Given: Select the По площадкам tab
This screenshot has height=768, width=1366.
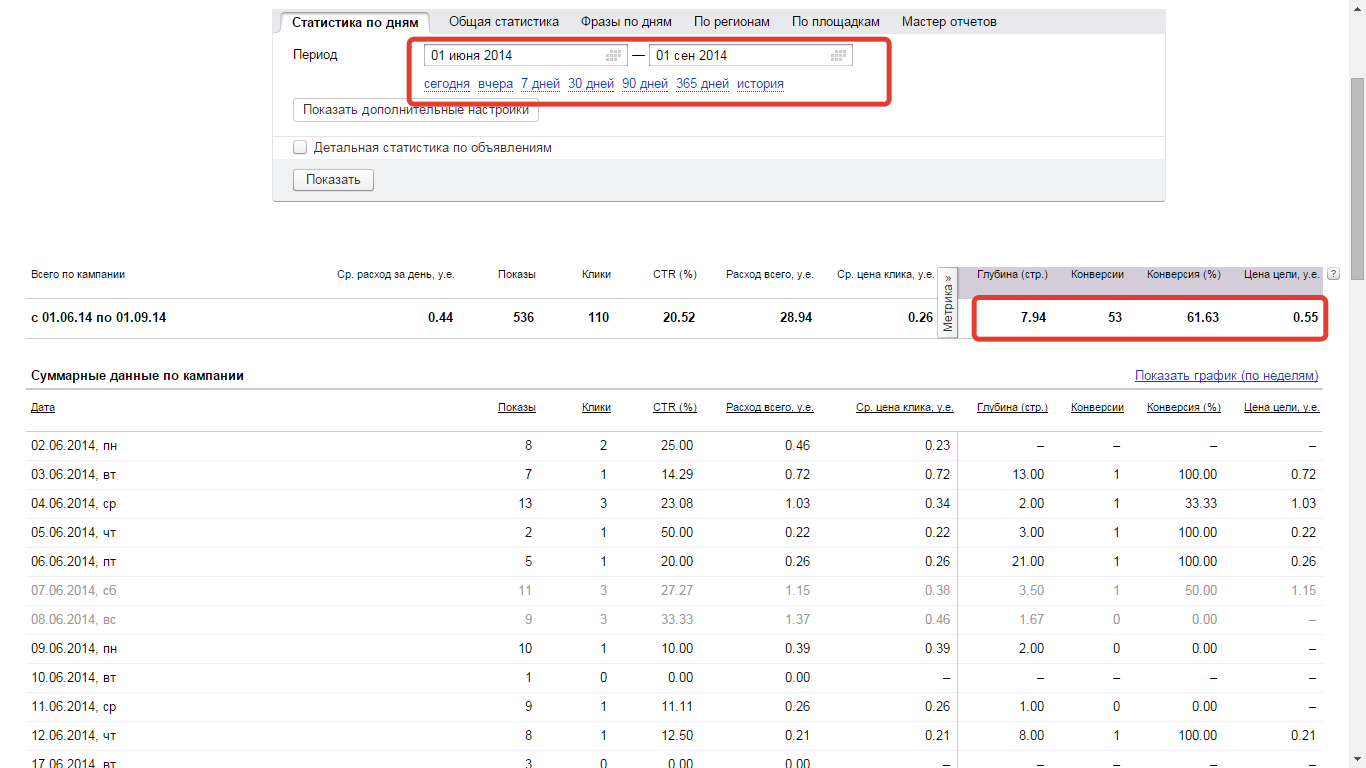Looking at the screenshot, I should (x=836, y=21).
